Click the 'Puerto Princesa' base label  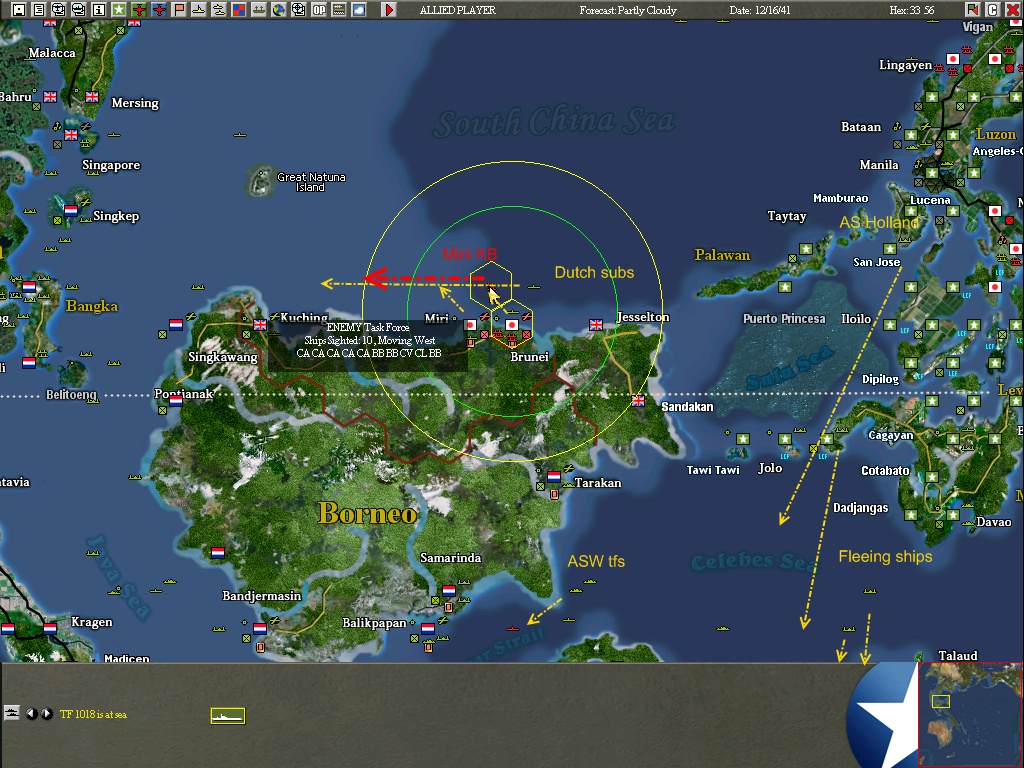click(784, 319)
